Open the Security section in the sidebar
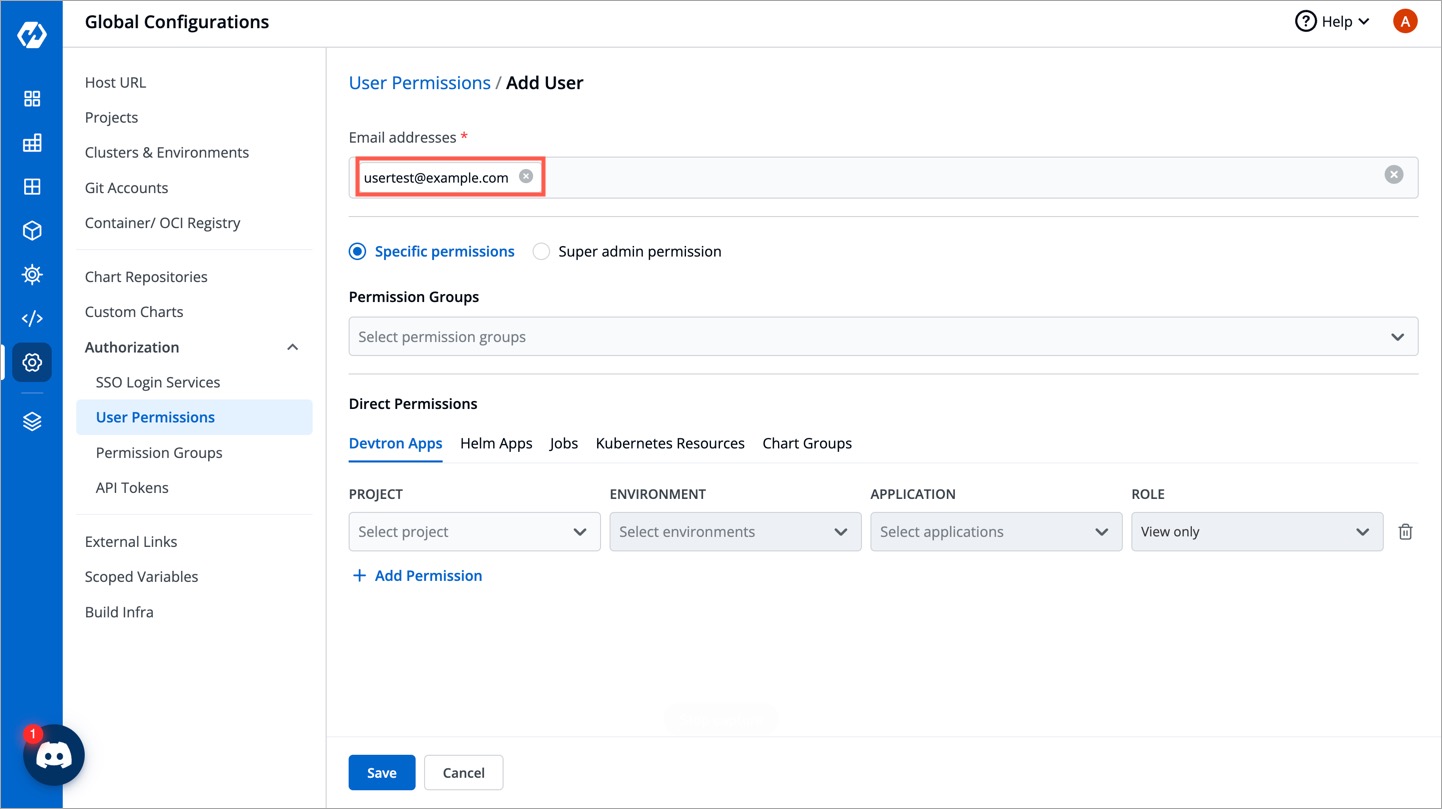This screenshot has width=1442, height=809. click(32, 274)
